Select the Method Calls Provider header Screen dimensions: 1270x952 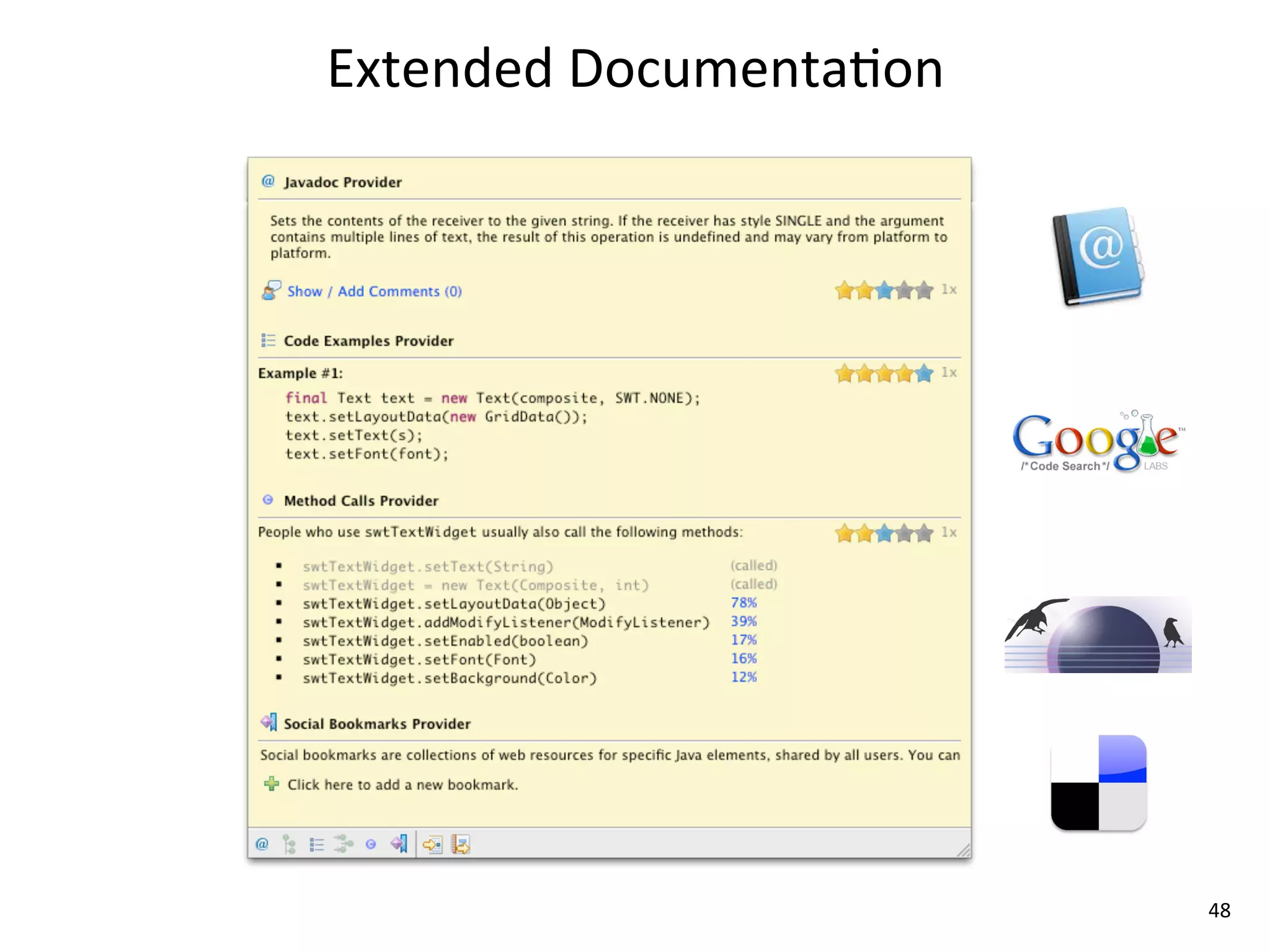tap(361, 501)
